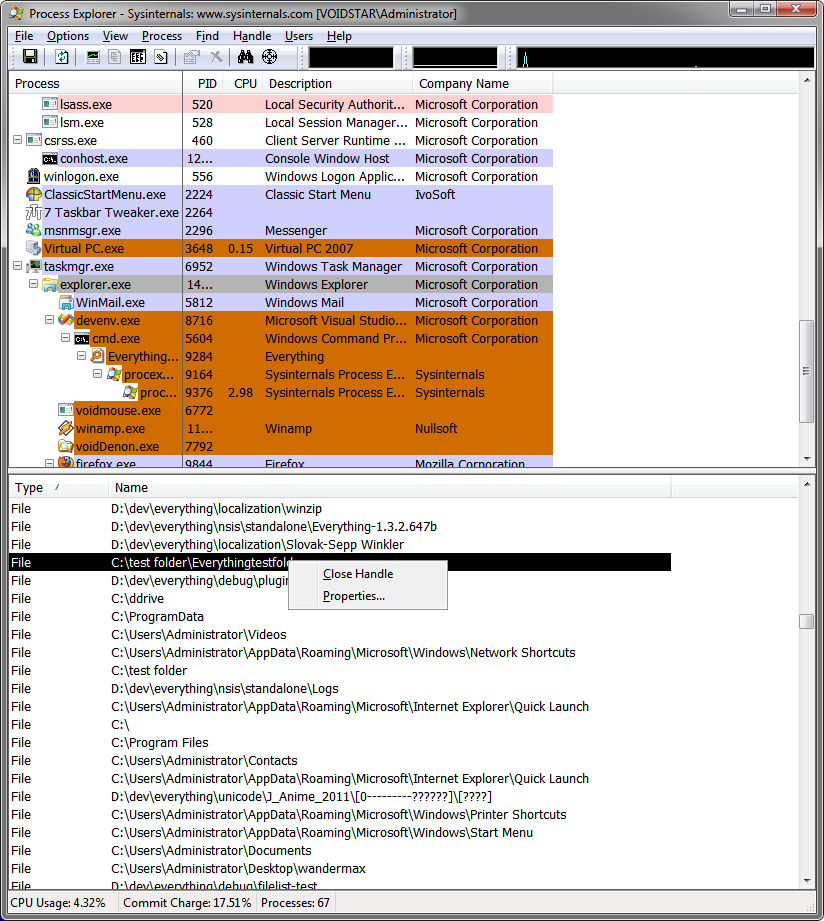Sort by the CPU column header
Viewport: 824px width, 921px height.
pyautogui.click(x=243, y=83)
